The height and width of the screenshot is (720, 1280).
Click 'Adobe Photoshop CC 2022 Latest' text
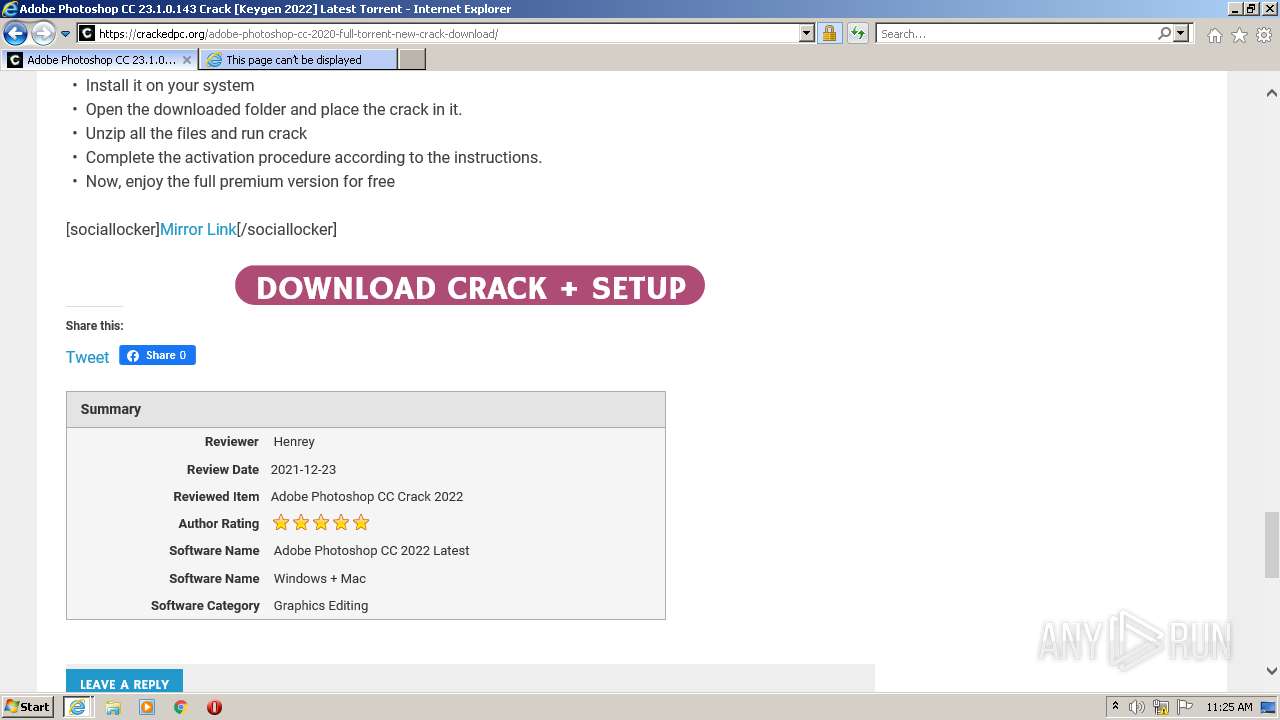coord(371,550)
